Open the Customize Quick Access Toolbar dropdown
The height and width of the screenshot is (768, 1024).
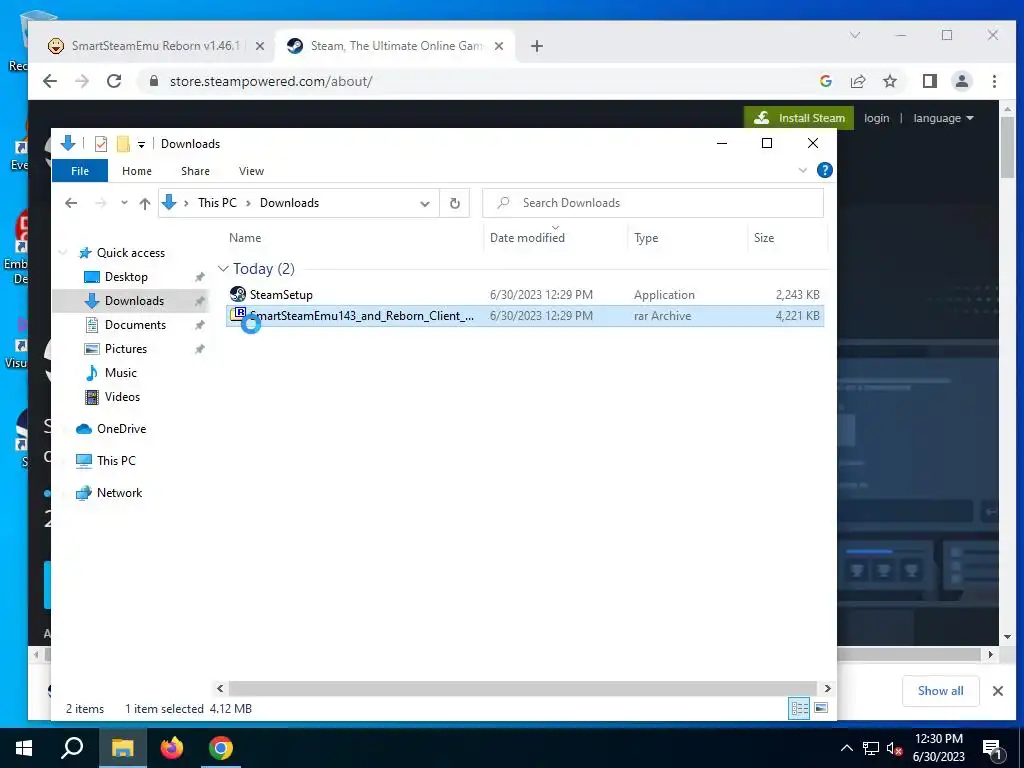141,144
